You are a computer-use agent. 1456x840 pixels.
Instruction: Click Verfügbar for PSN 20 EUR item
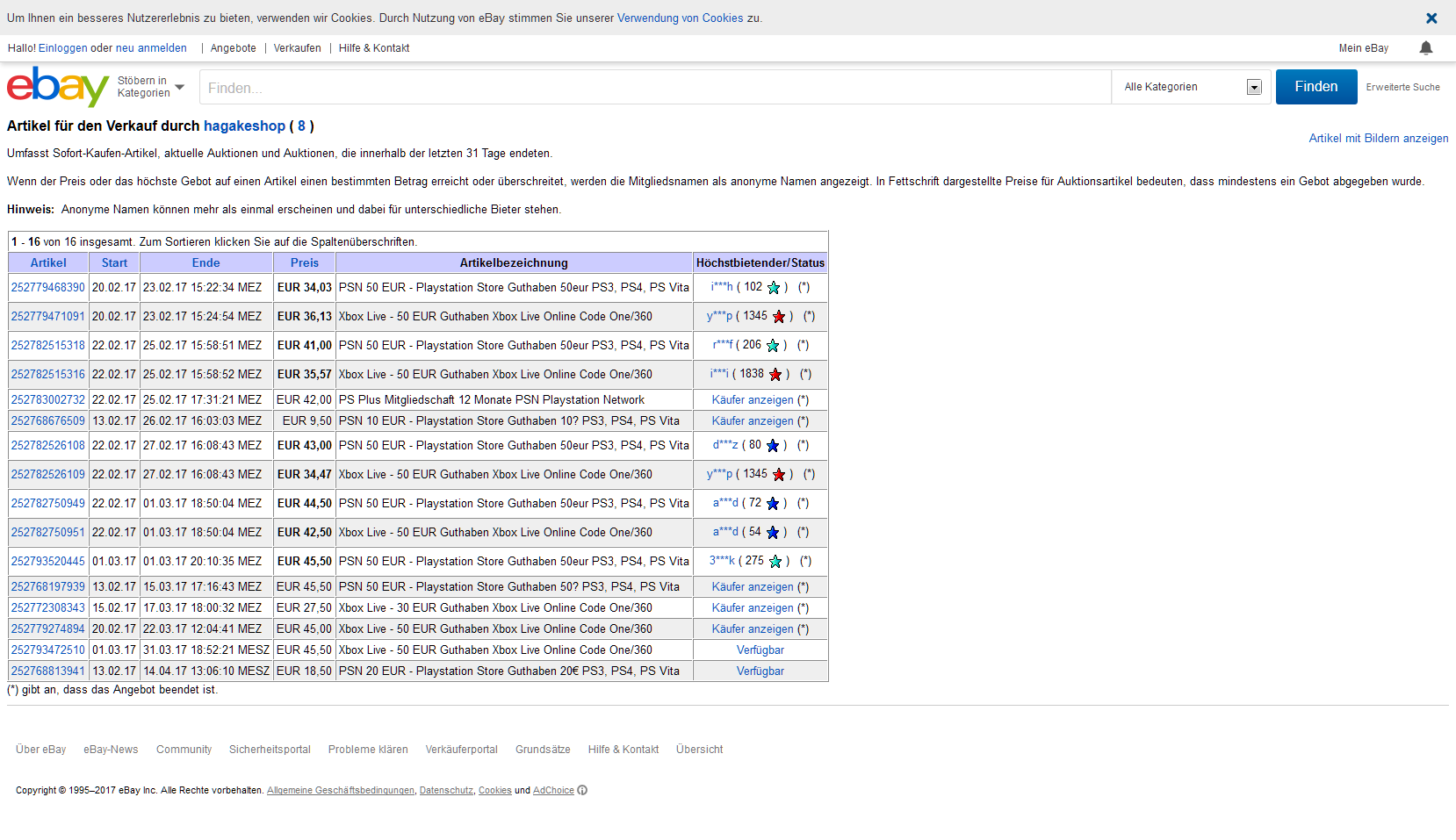tap(760, 671)
